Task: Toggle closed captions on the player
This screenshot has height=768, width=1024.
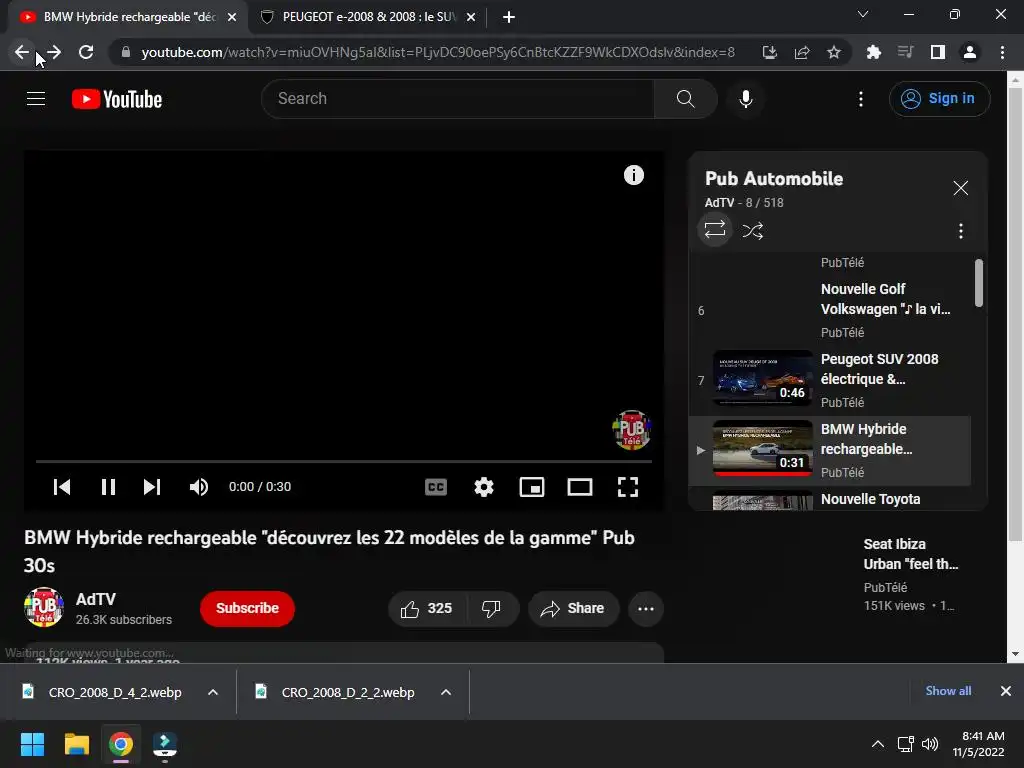Action: (x=436, y=487)
